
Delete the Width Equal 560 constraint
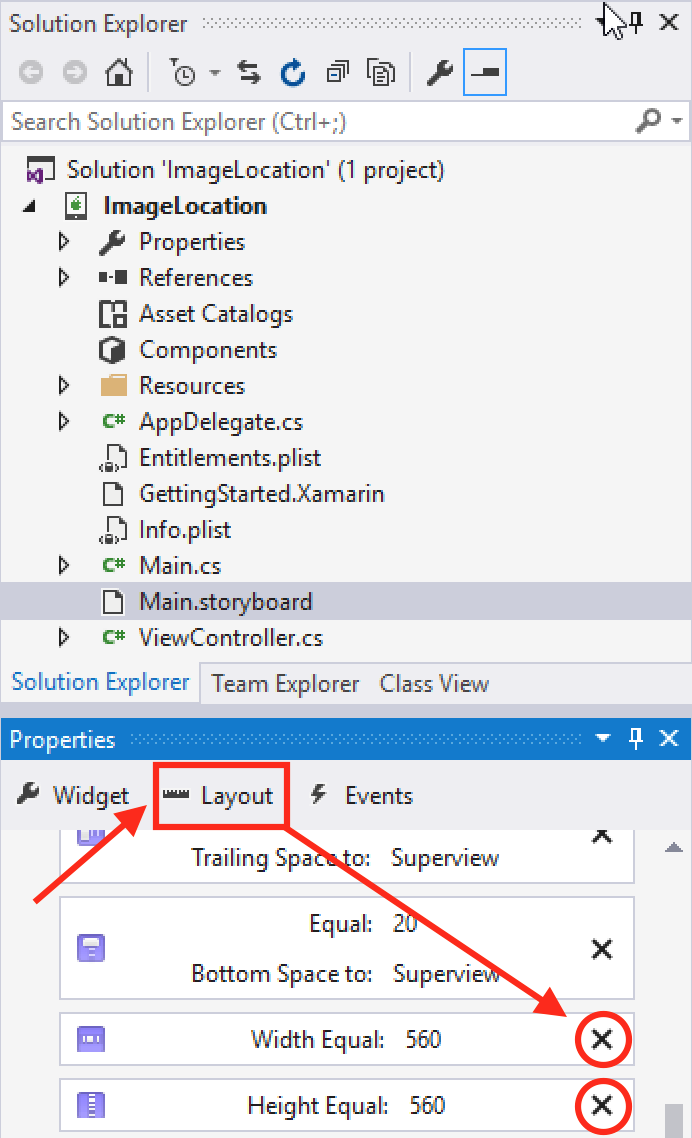coord(602,1039)
